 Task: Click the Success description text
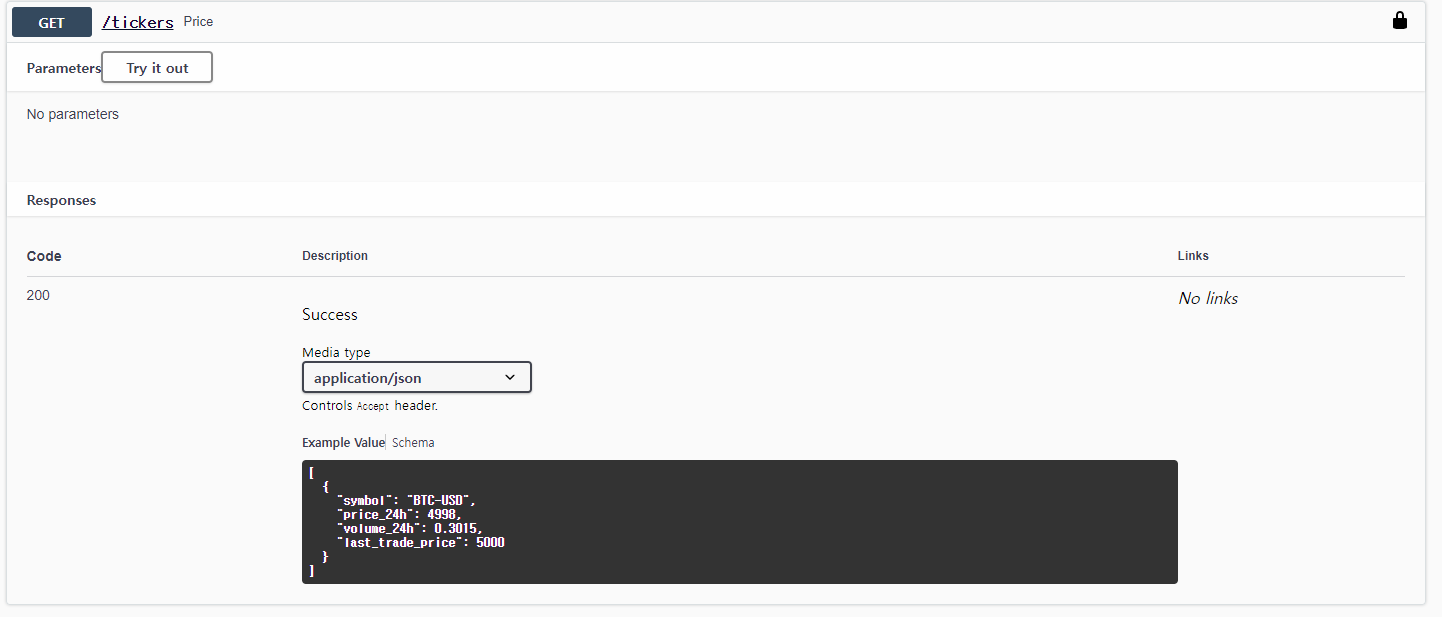[330, 314]
